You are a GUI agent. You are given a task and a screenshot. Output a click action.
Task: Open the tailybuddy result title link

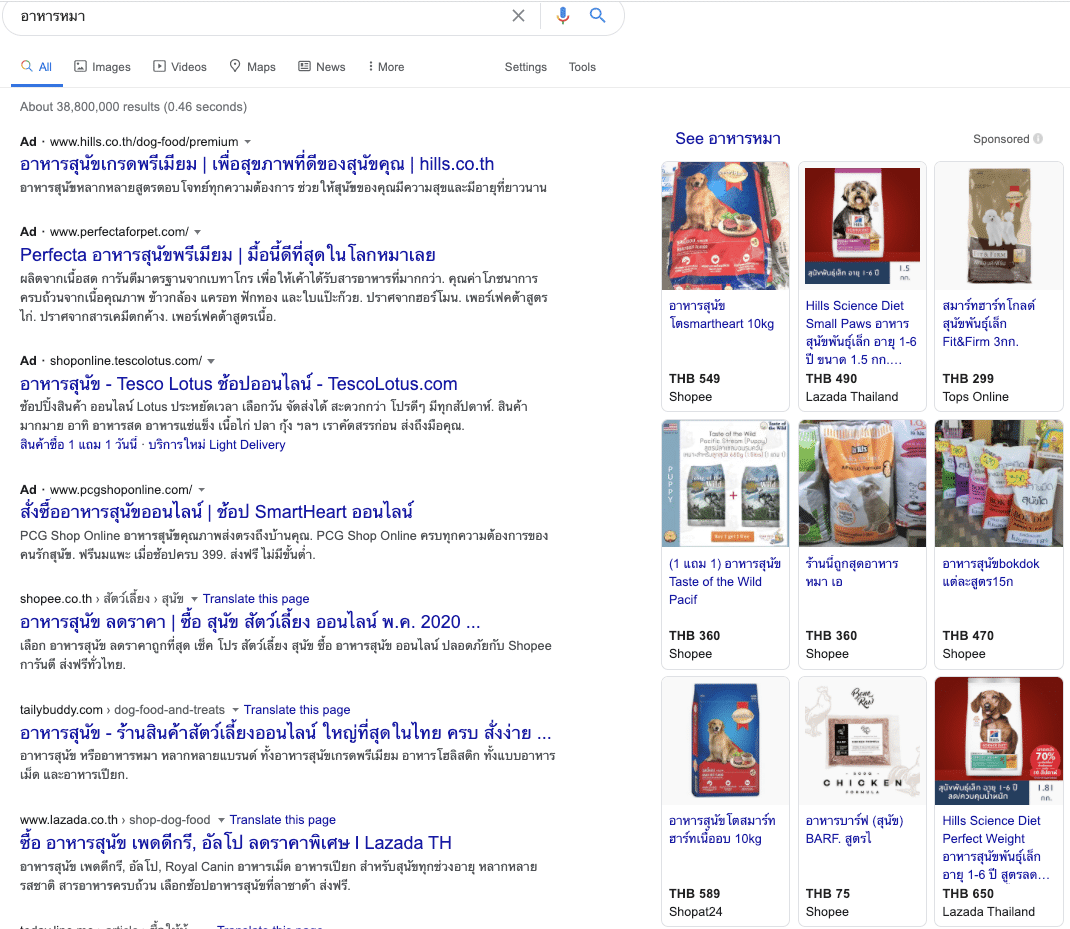point(285,733)
